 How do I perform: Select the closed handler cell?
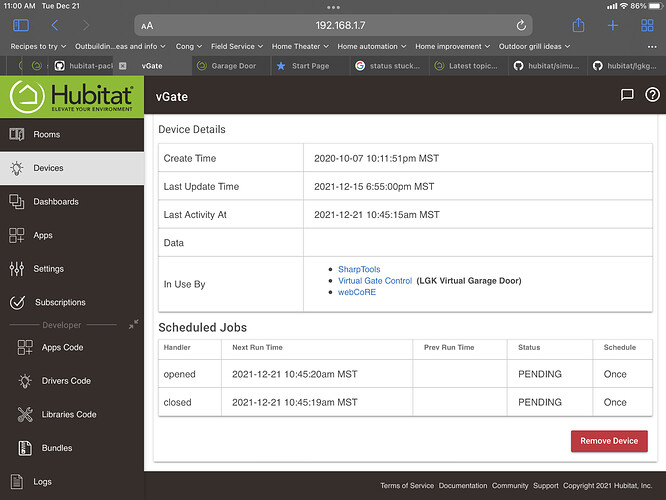(x=190, y=402)
